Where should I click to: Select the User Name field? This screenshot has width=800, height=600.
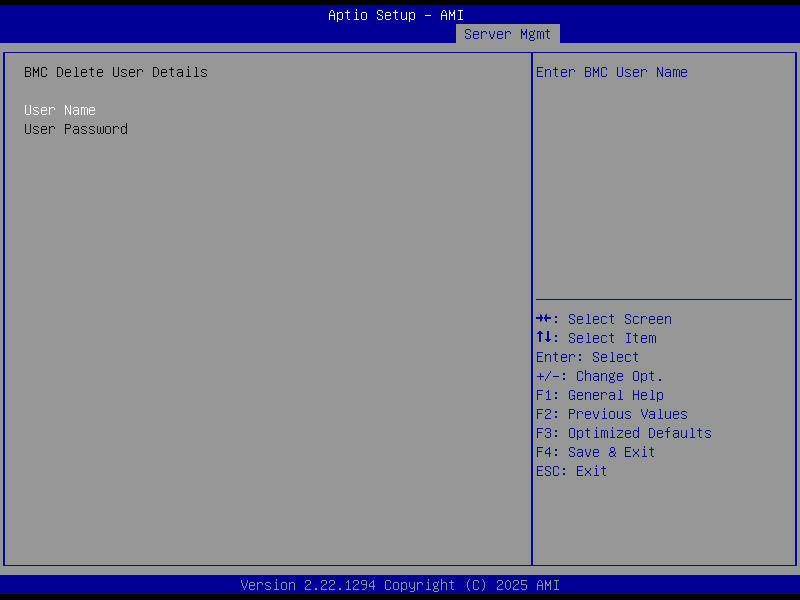(x=59, y=110)
